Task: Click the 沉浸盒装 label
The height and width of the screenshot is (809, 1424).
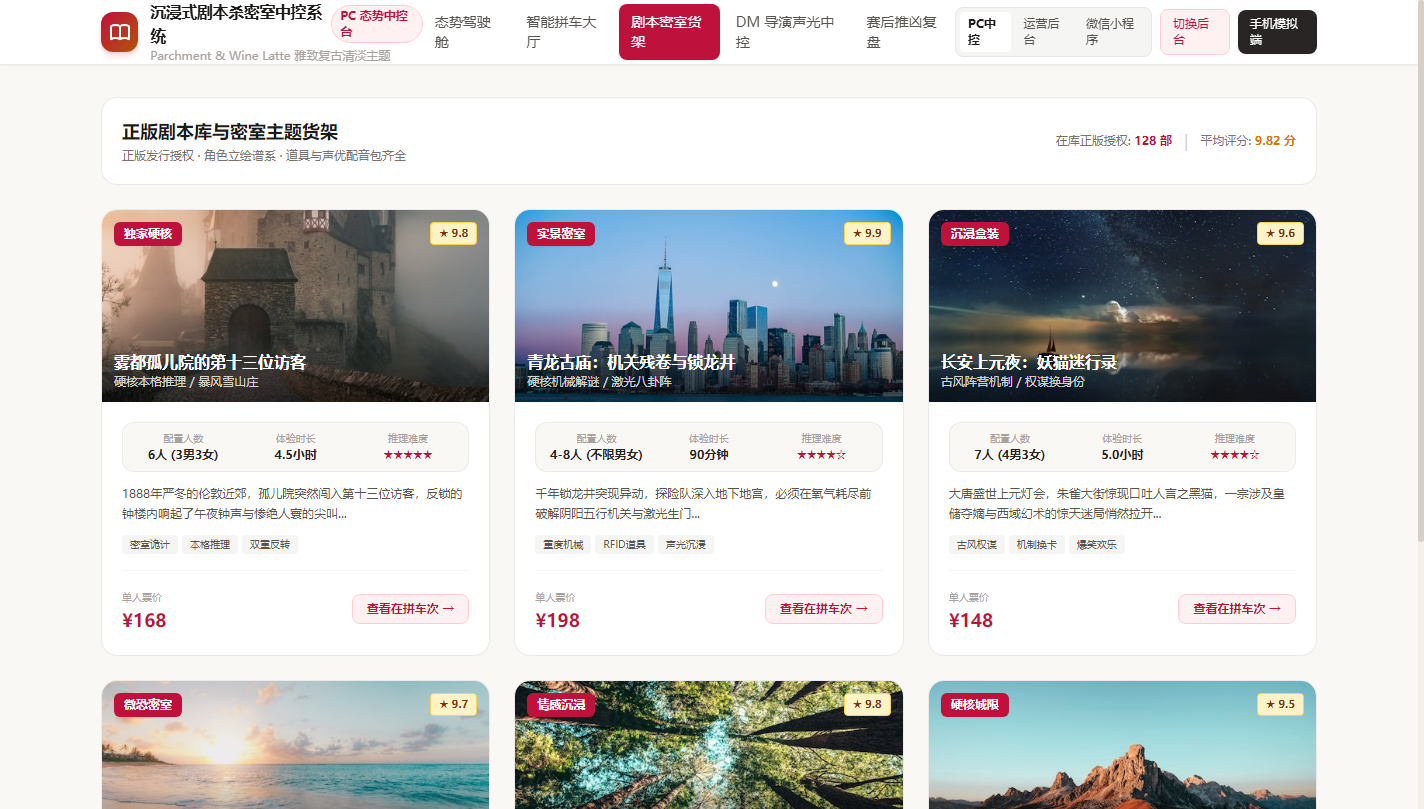Action: 975,234
